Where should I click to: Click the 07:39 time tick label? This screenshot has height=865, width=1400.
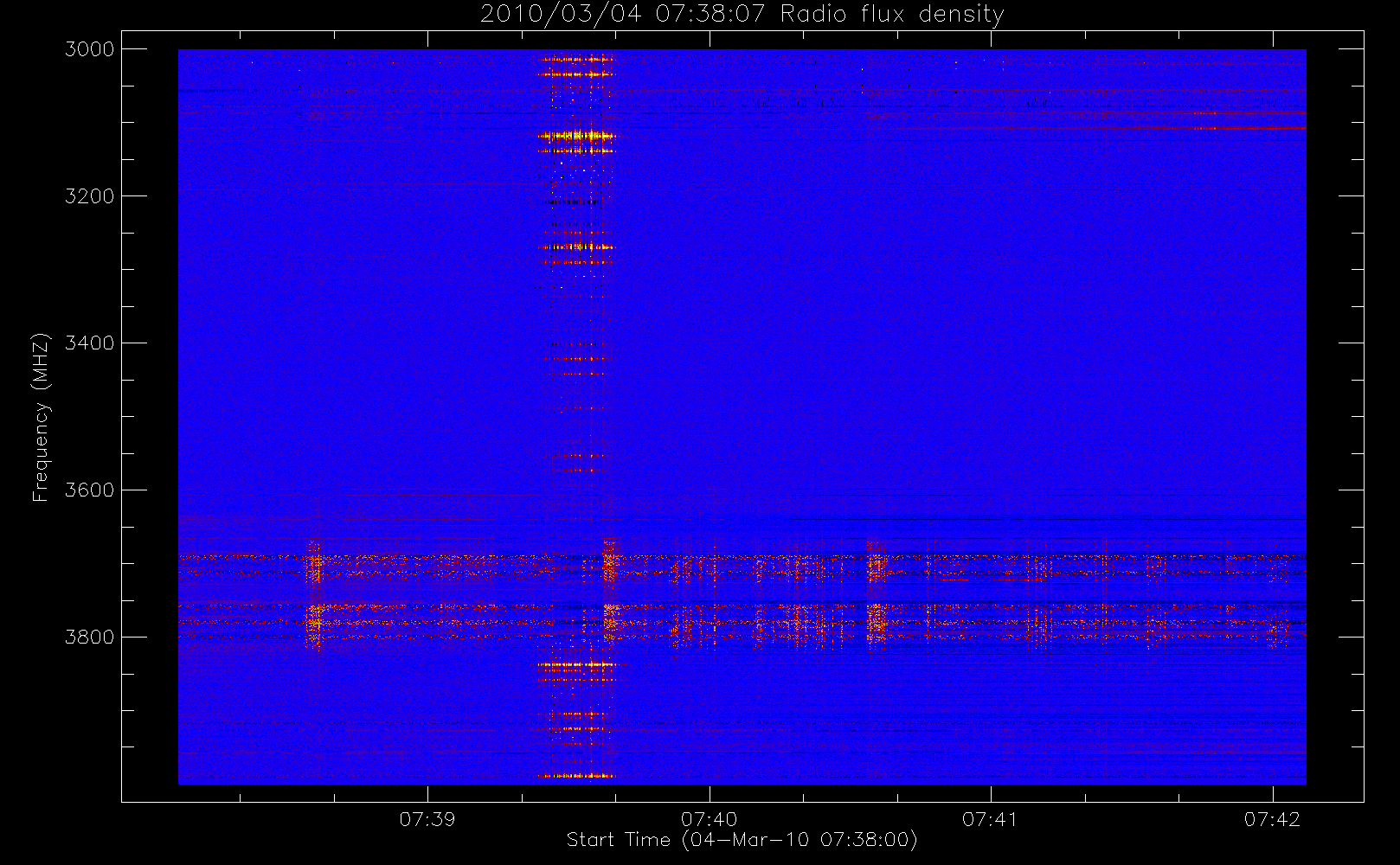point(427,819)
